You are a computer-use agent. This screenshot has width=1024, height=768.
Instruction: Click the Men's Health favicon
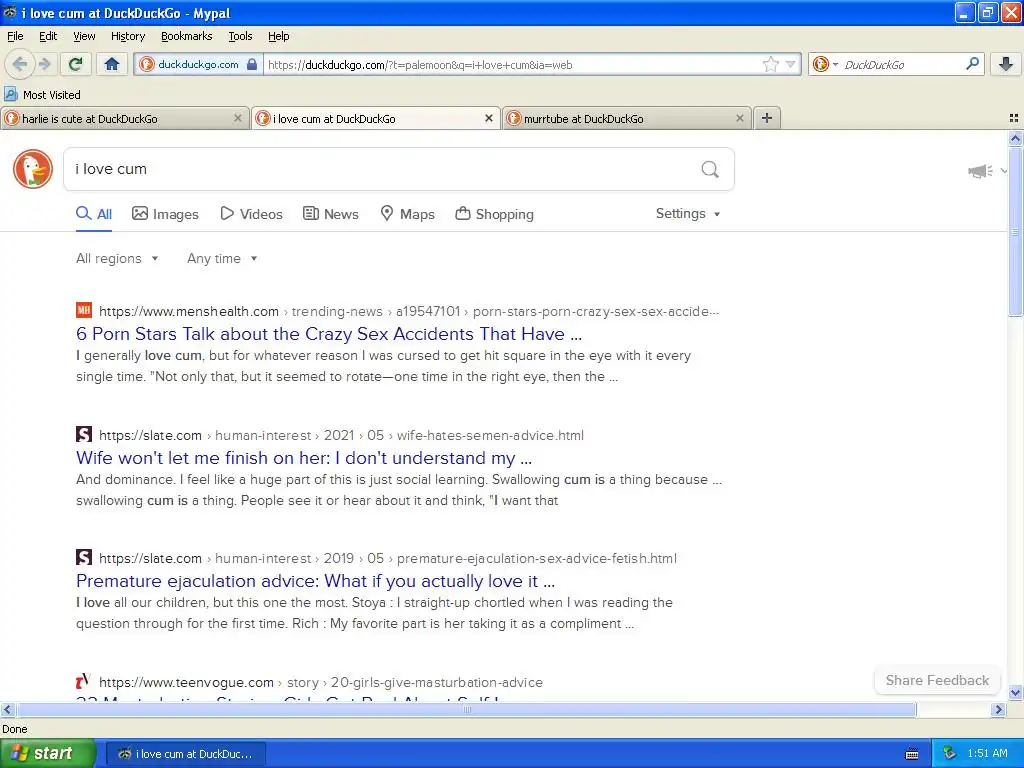click(84, 310)
